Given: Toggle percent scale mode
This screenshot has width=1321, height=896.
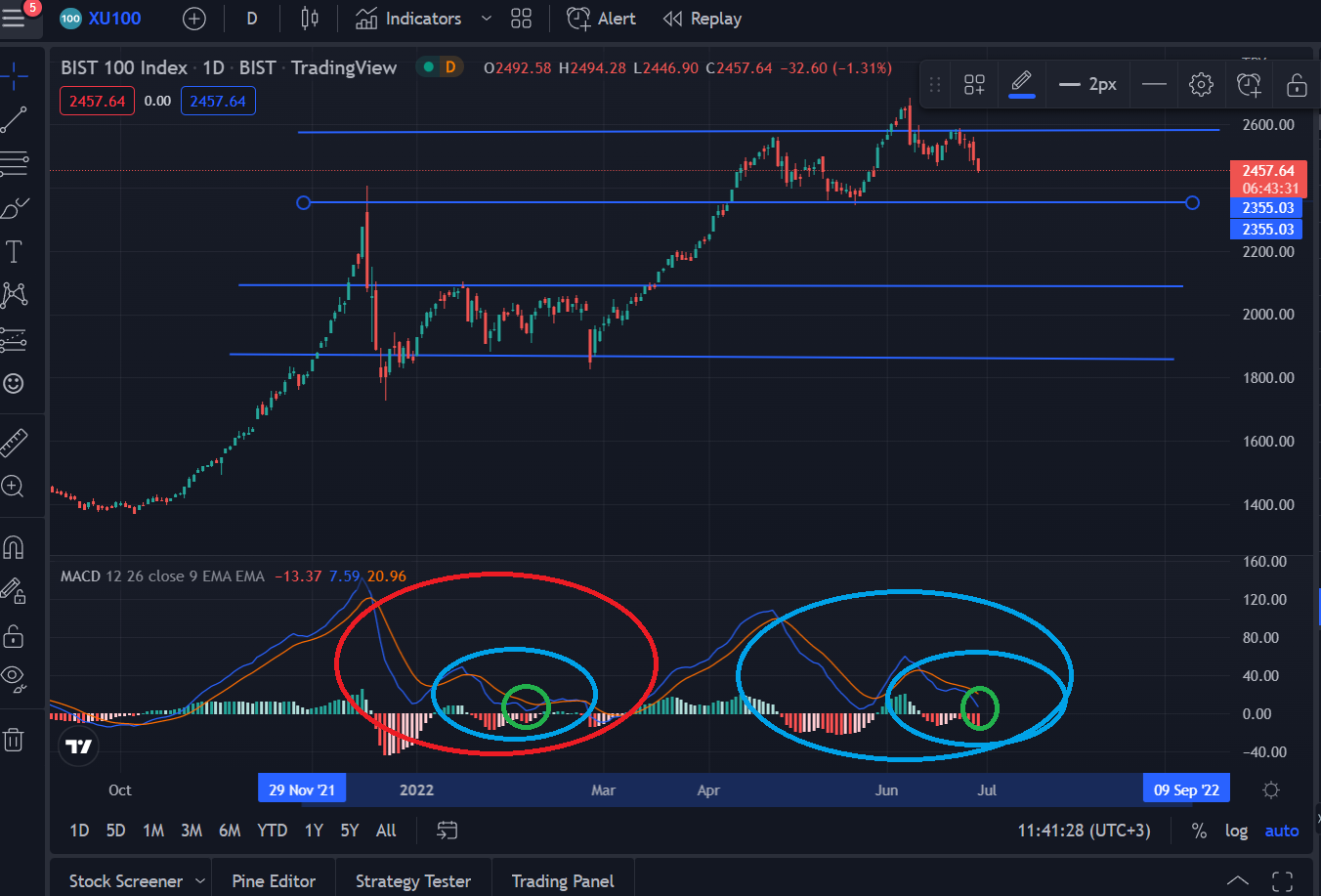Looking at the screenshot, I should [1199, 831].
